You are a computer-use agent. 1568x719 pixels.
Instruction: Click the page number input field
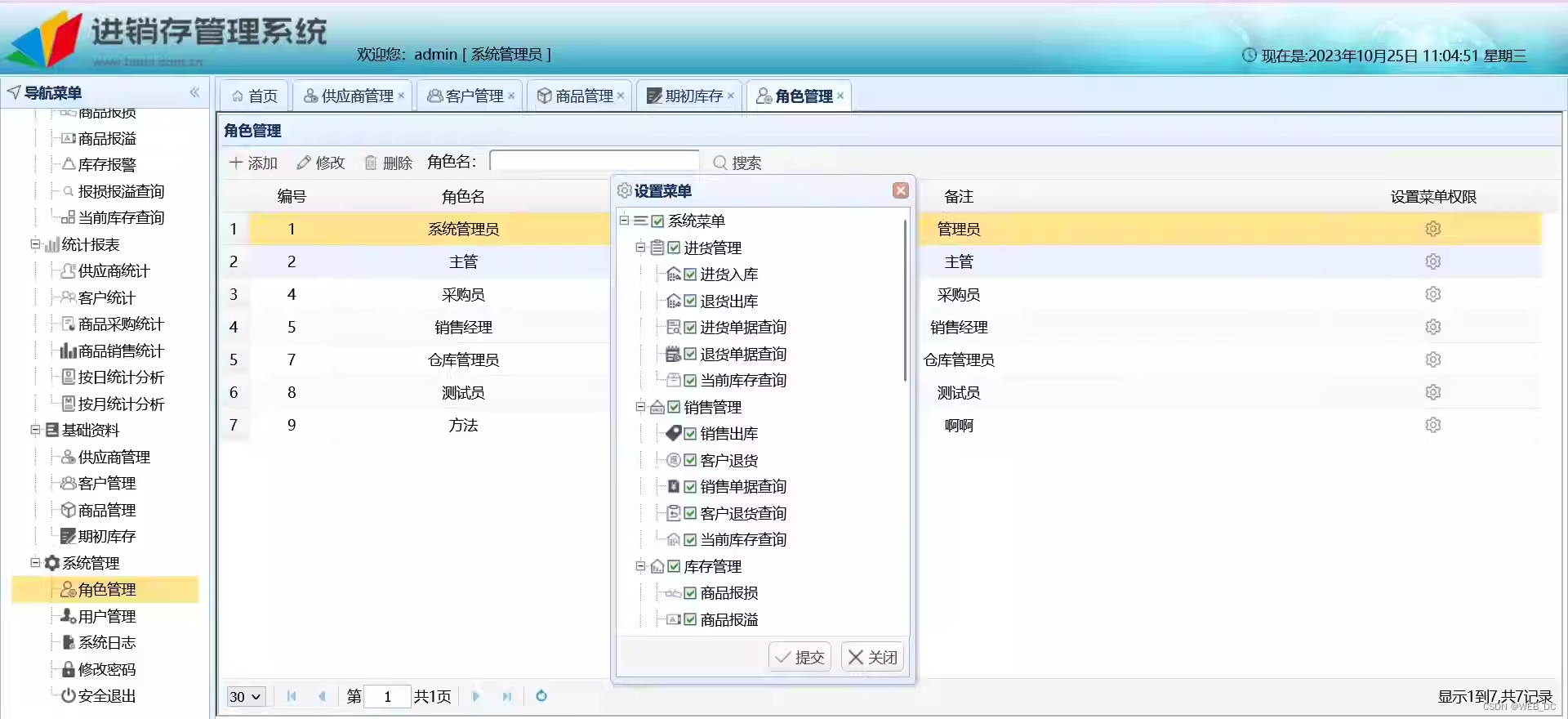(387, 696)
